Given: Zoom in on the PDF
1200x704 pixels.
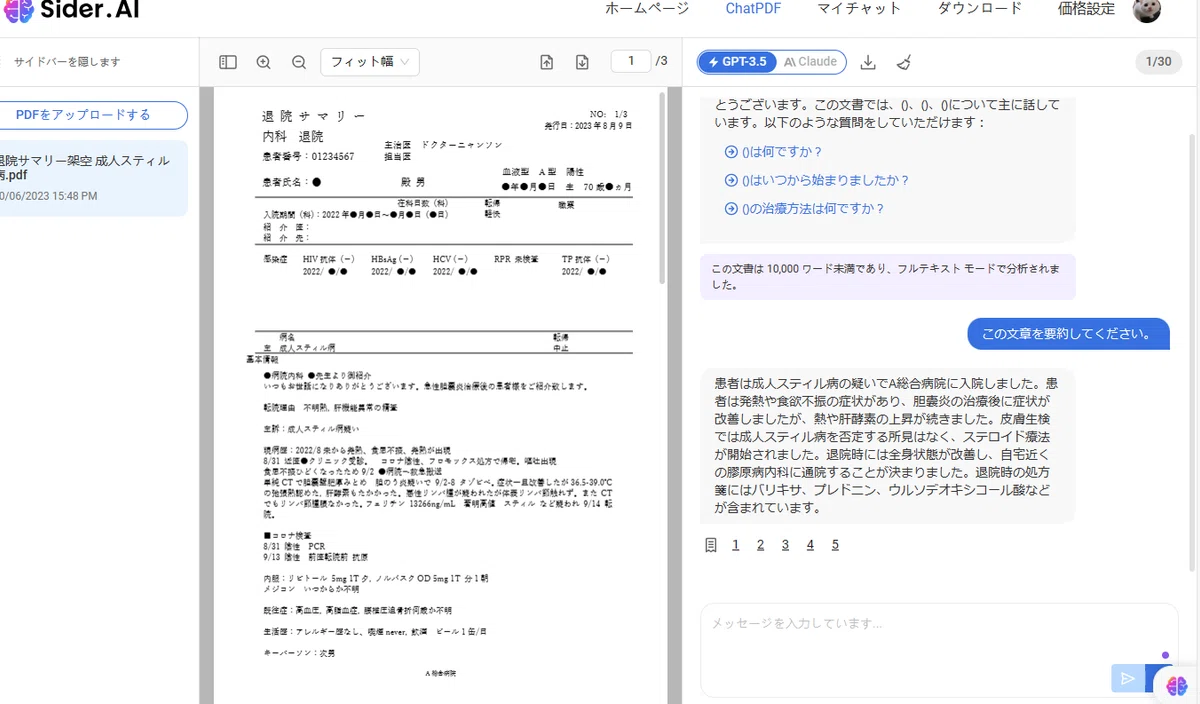Looking at the screenshot, I should [264, 62].
